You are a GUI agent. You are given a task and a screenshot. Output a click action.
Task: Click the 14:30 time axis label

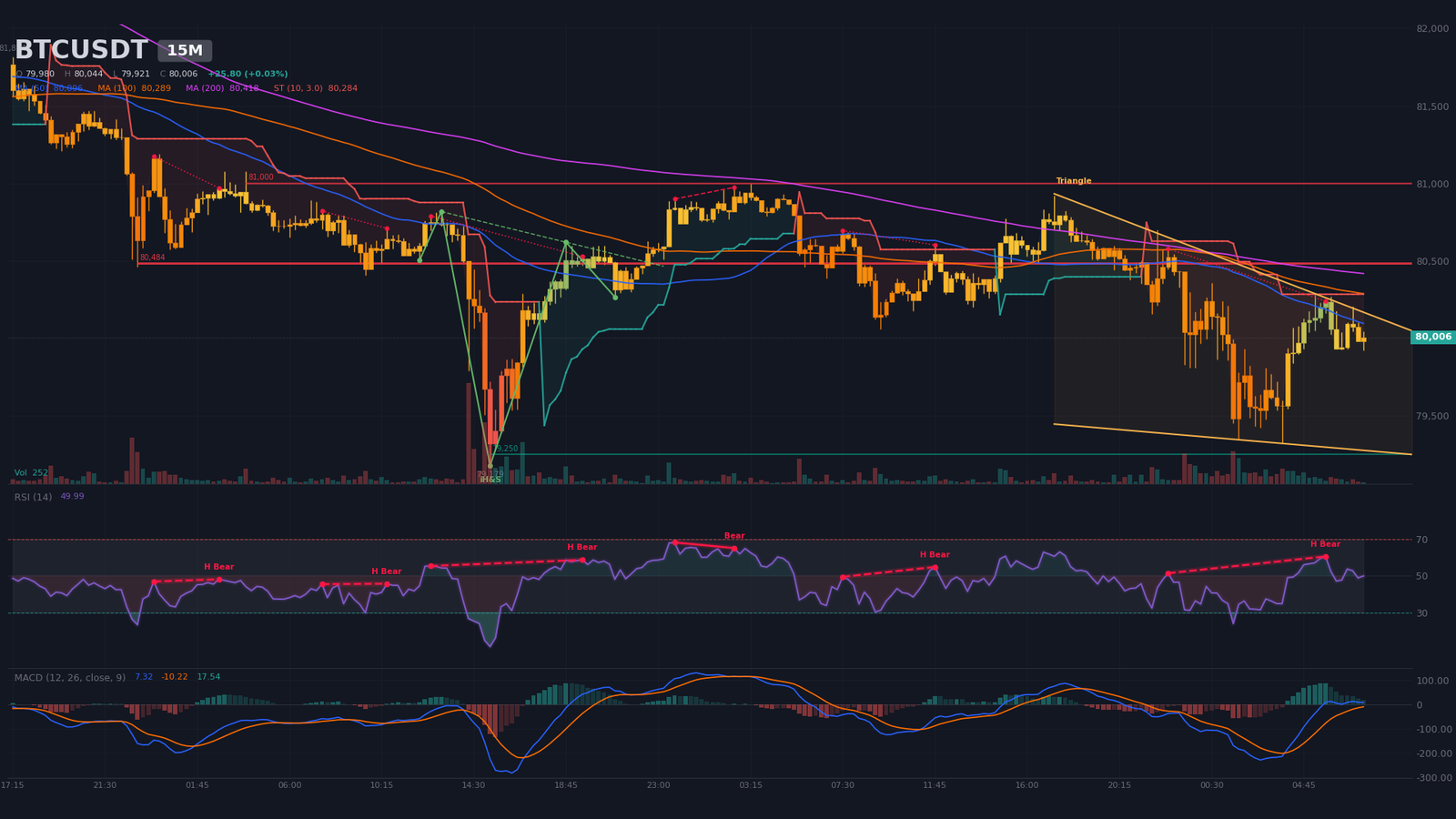click(474, 785)
